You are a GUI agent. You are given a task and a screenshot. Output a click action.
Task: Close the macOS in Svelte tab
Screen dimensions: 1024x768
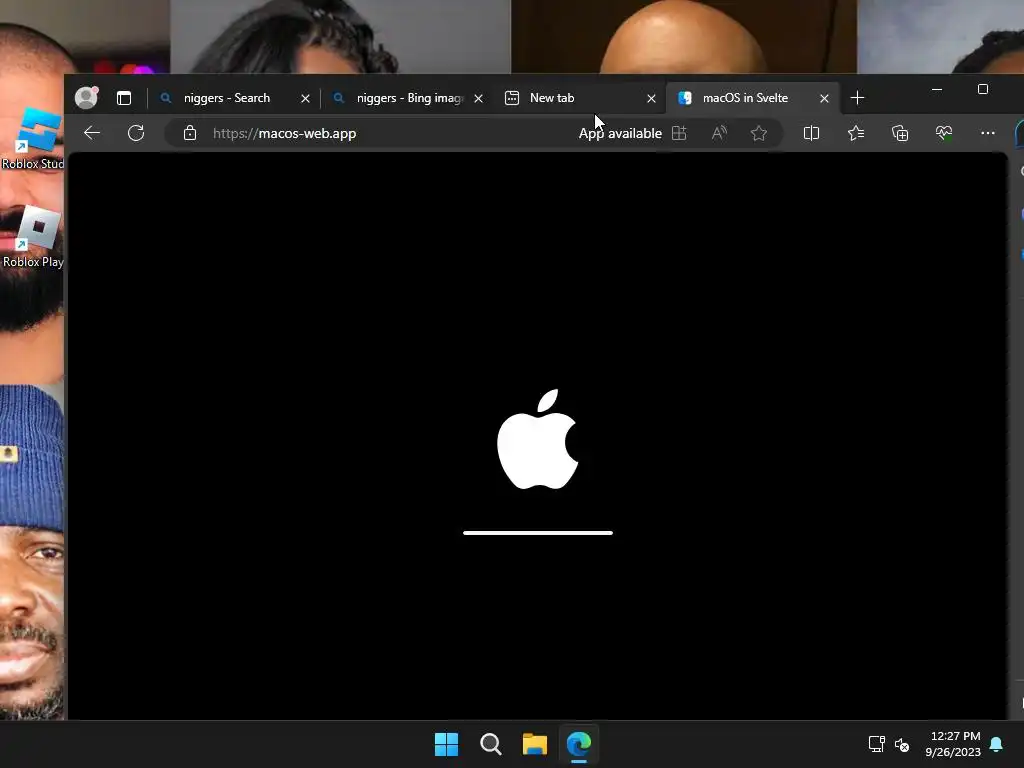coord(824,99)
